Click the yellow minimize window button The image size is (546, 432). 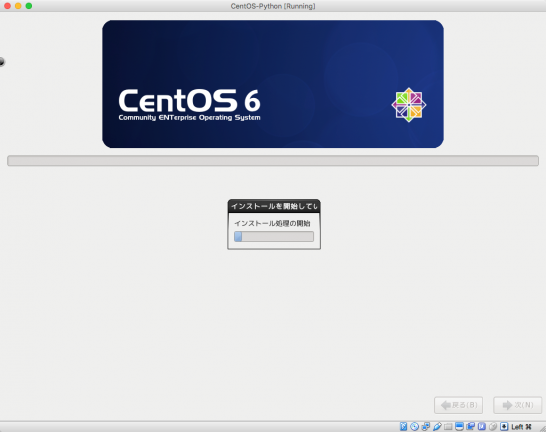pos(18,6)
